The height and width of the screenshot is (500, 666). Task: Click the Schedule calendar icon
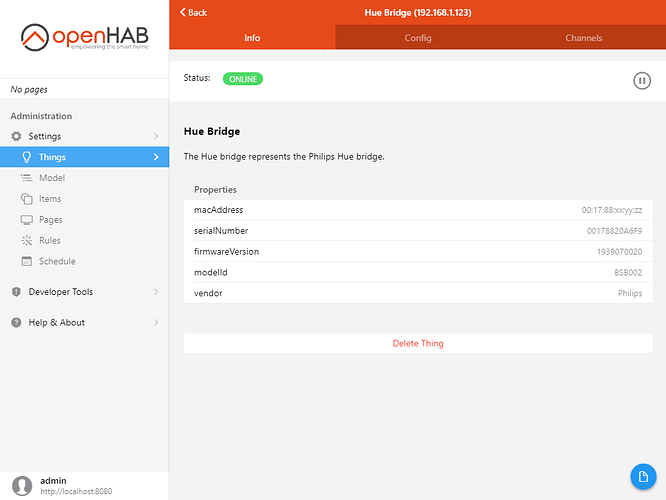pyautogui.click(x=27, y=262)
